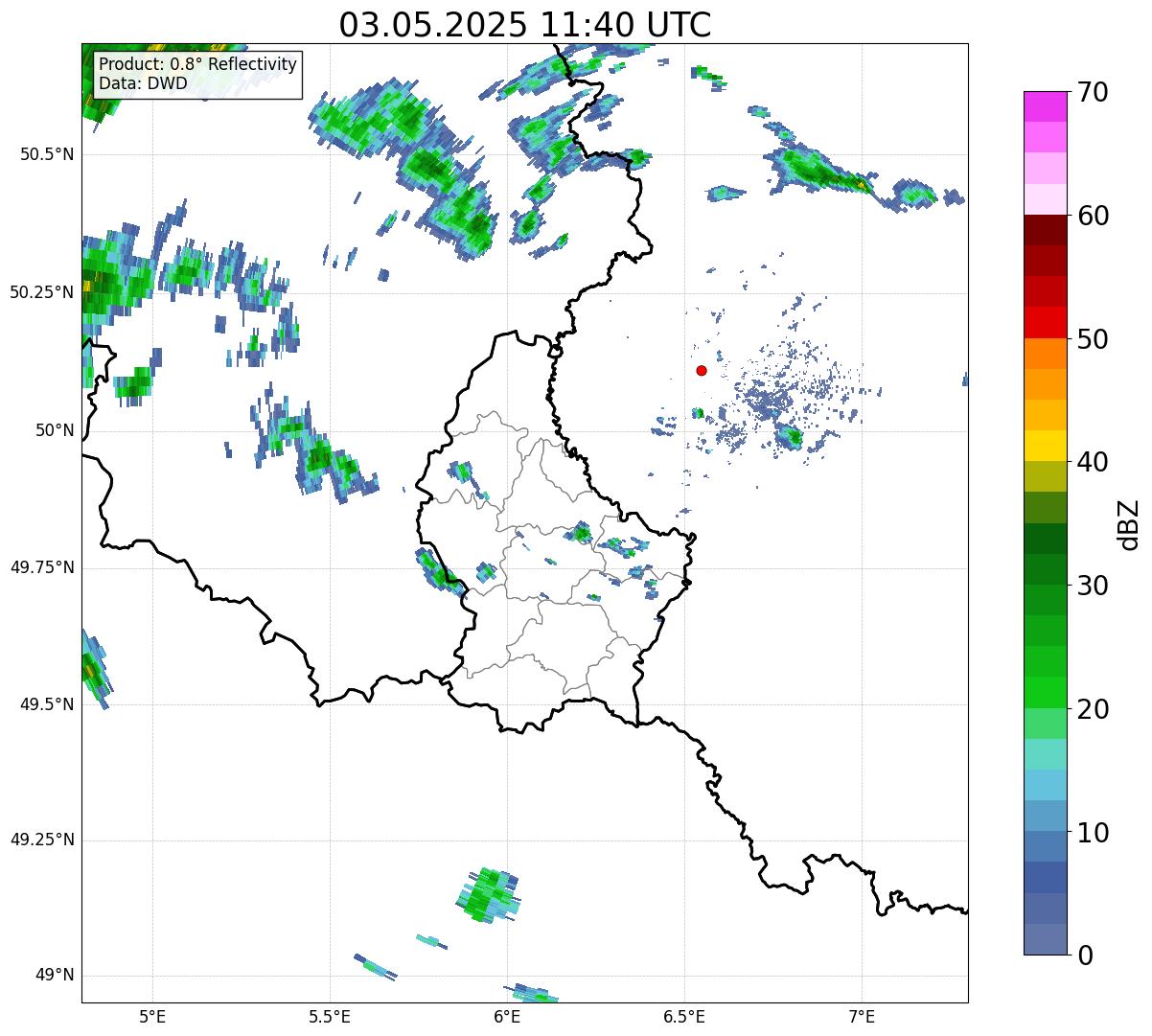The width and height of the screenshot is (1152, 1036).
Task: Click the magenta swatch atop the colorbar
Action: (x=1045, y=106)
